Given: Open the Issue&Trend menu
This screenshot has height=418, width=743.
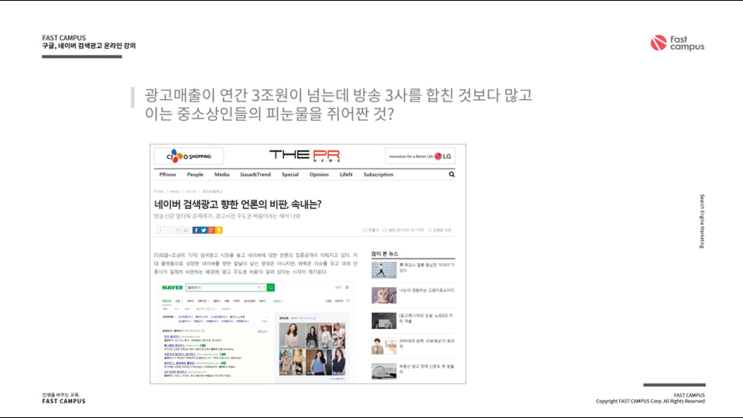Looking at the screenshot, I should tap(255, 174).
